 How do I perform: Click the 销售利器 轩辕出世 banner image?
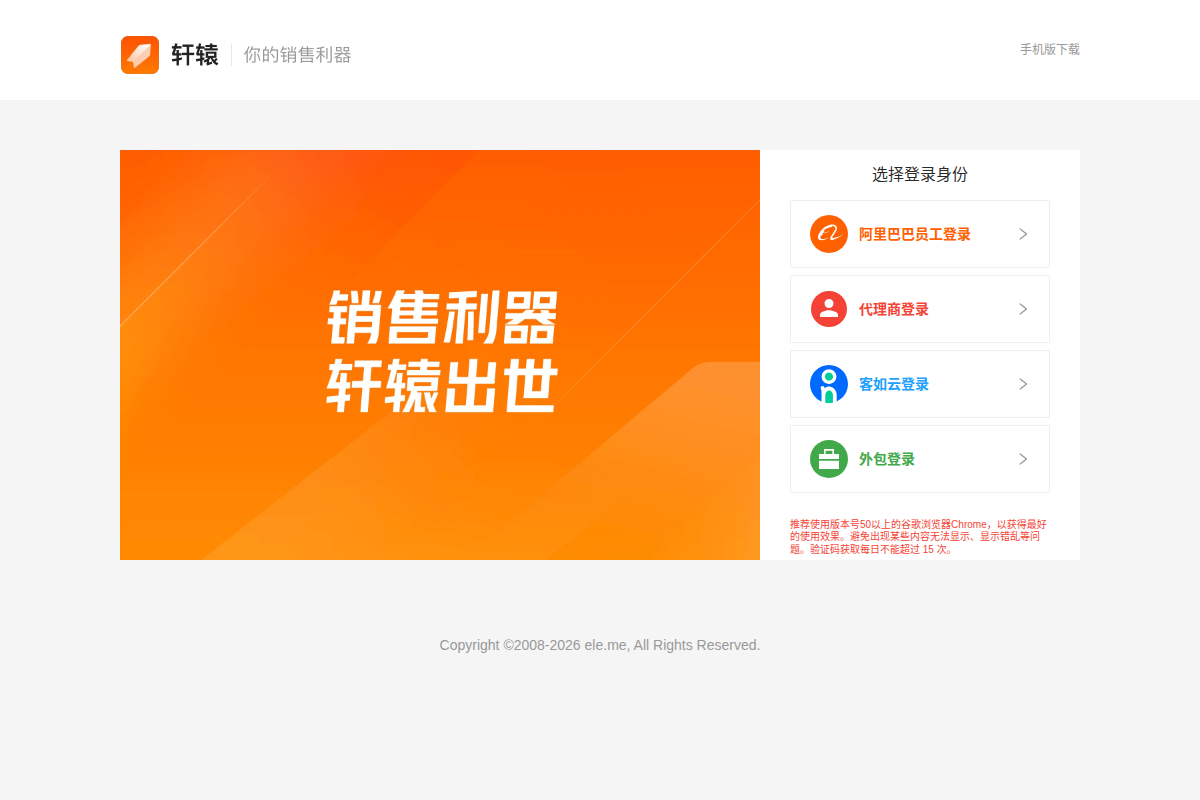coord(440,355)
